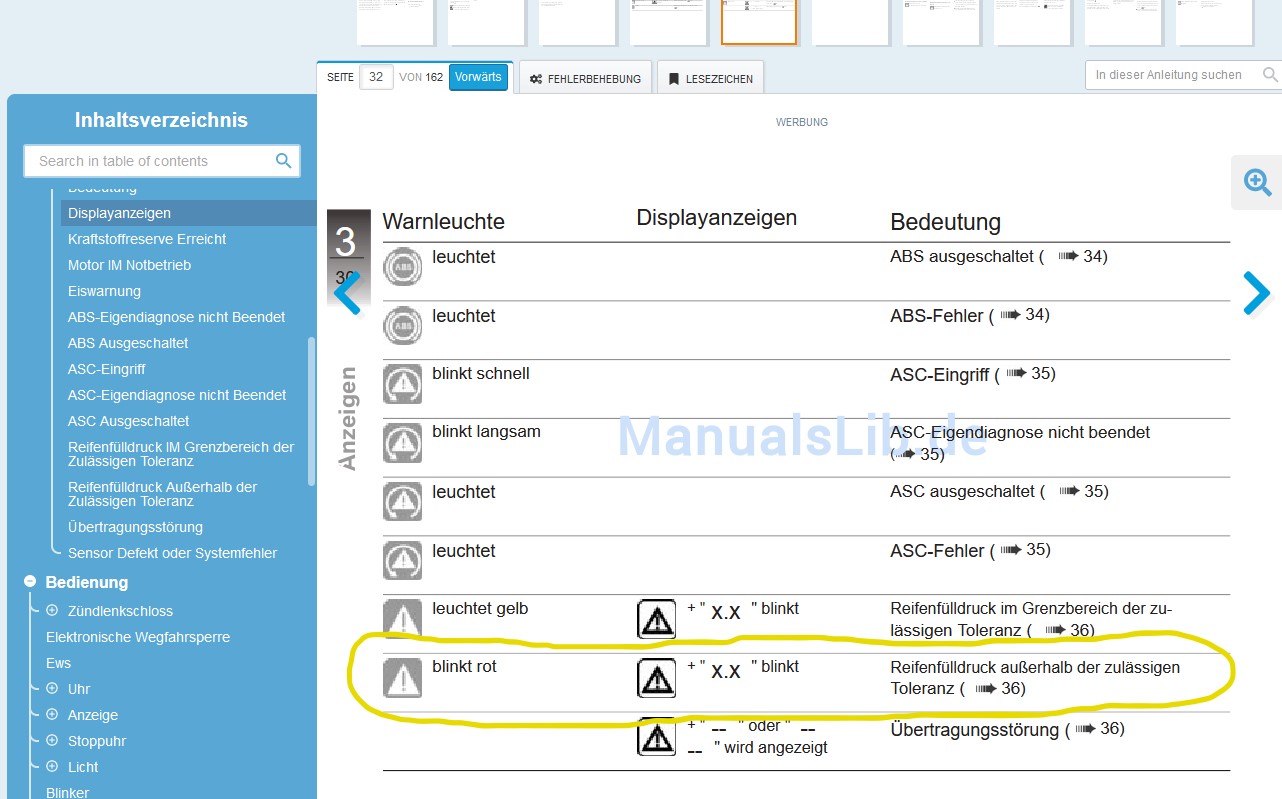The width and height of the screenshot is (1282, 799).
Task: Click ASC warning icon beside 'blinkt schnell'
Action: [x=402, y=384]
